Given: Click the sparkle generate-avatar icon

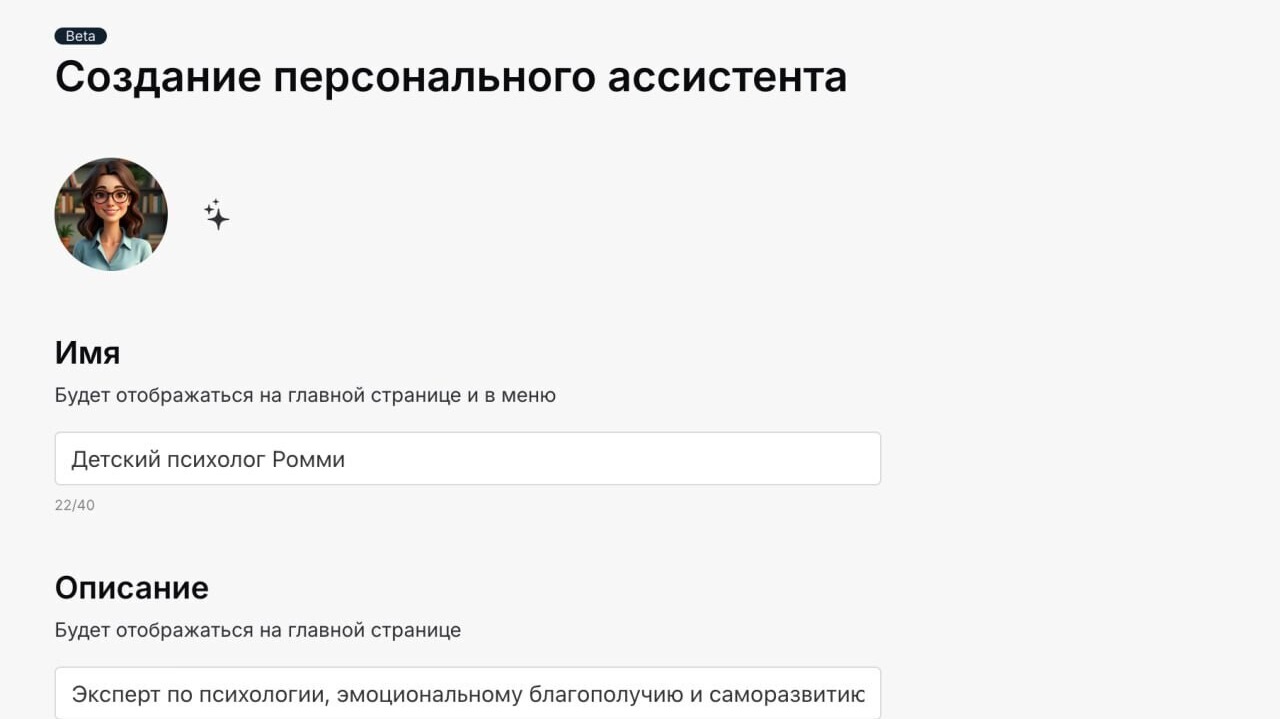Looking at the screenshot, I should [x=217, y=215].
